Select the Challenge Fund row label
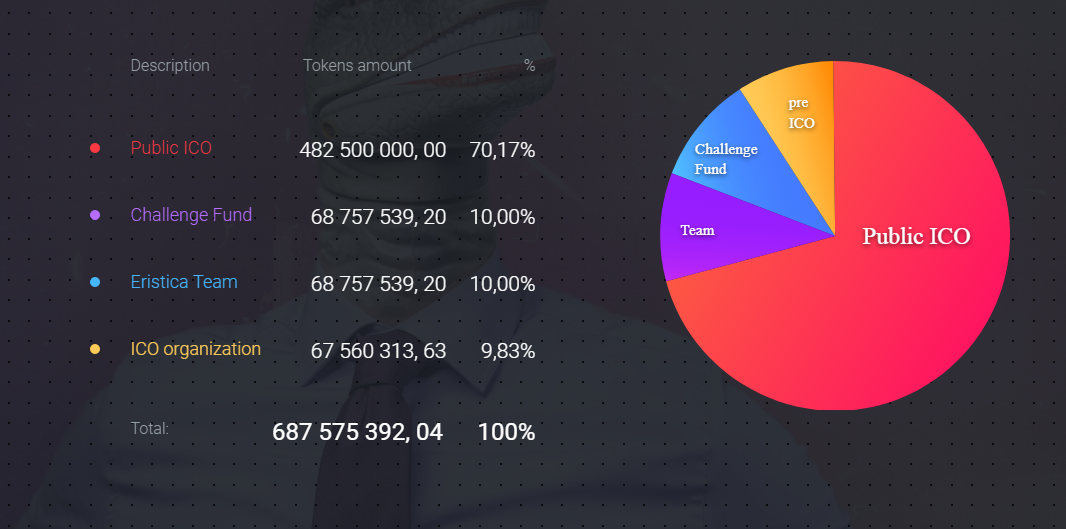This screenshot has height=529, width=1066. pos(191,215)
